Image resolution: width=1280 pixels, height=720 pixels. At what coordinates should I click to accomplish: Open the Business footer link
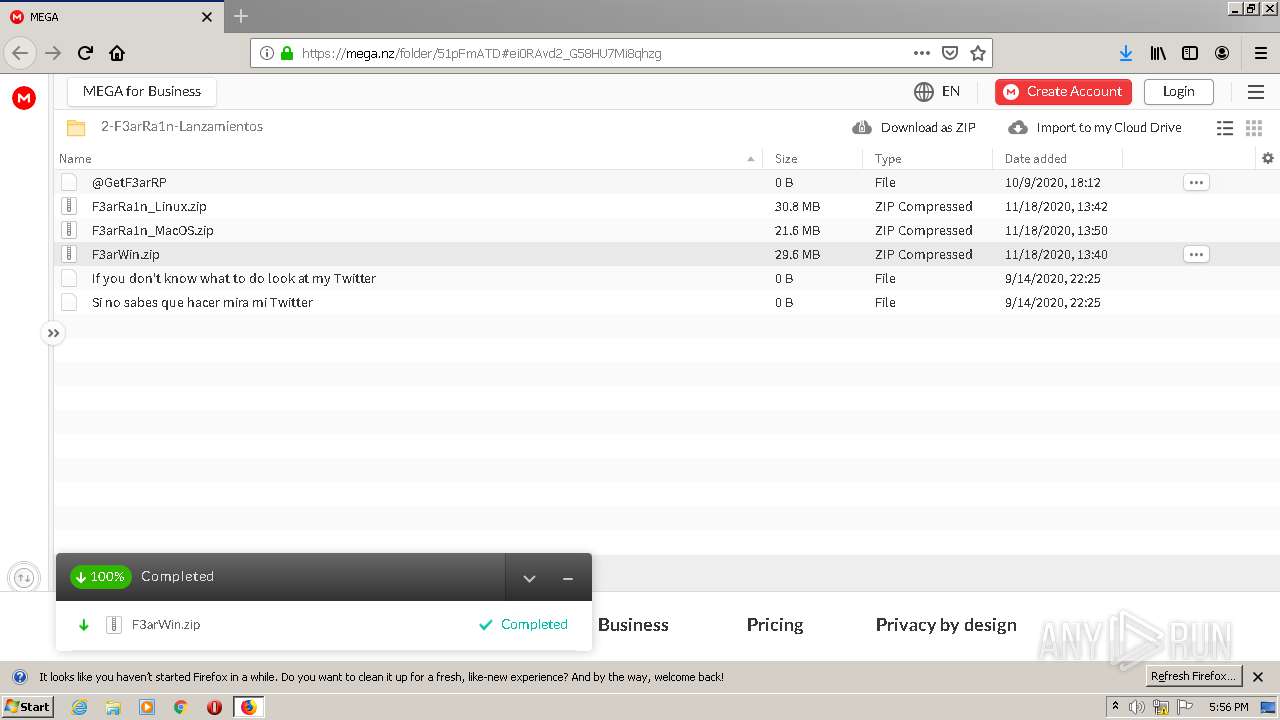pyautogui.click(x=633, y=624)
